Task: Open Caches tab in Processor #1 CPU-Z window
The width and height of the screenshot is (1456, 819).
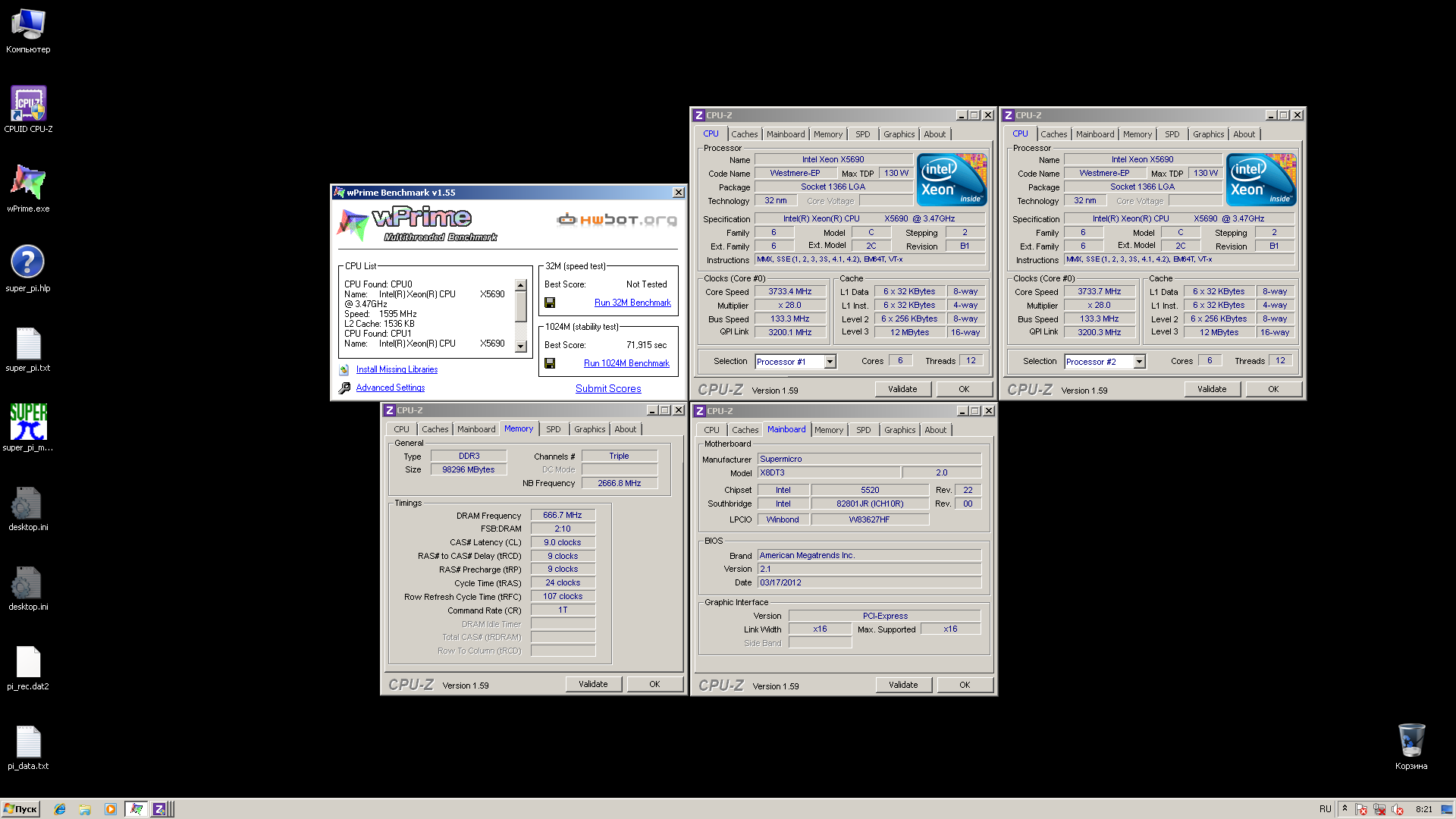Action: (x=744, y=134)
